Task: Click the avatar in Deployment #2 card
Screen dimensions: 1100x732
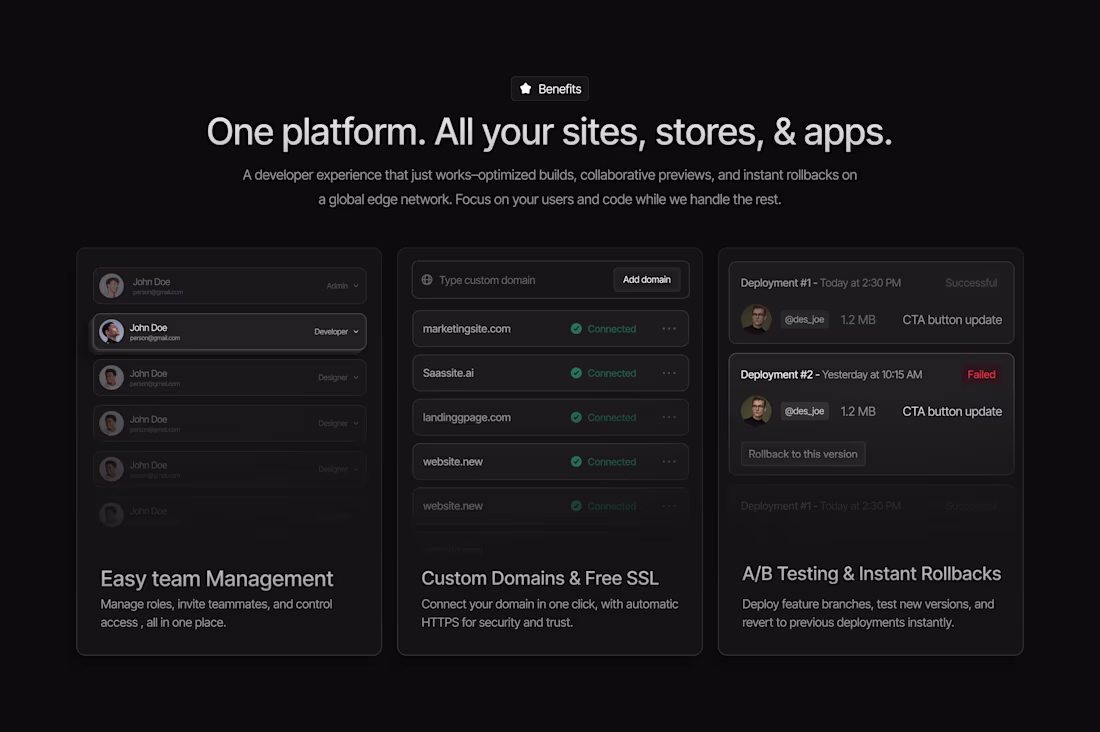Action: coord(756,411)
